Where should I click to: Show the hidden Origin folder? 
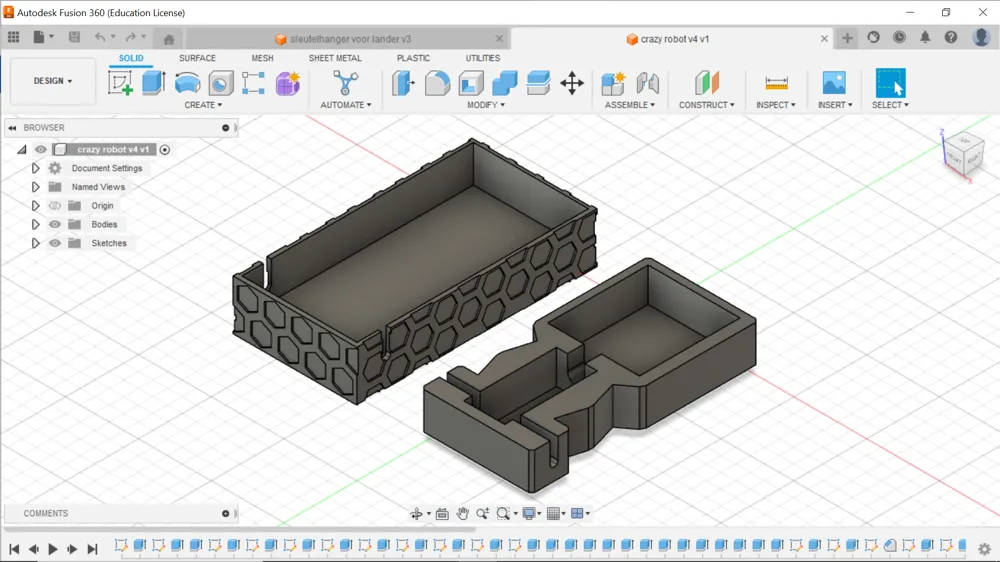pyautogui.click(x=55, y=206)
